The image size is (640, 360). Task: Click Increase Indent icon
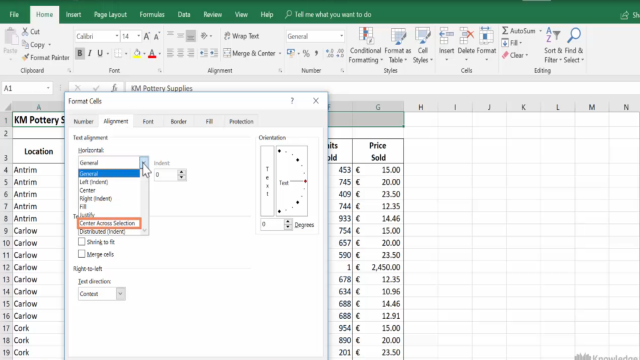pos(213,53)
